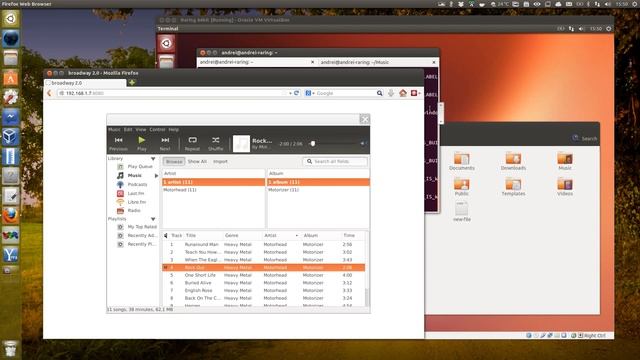Screen dimensions: 640x360
Task: Sort tracks by the Time column header
Action: point(352,236)
